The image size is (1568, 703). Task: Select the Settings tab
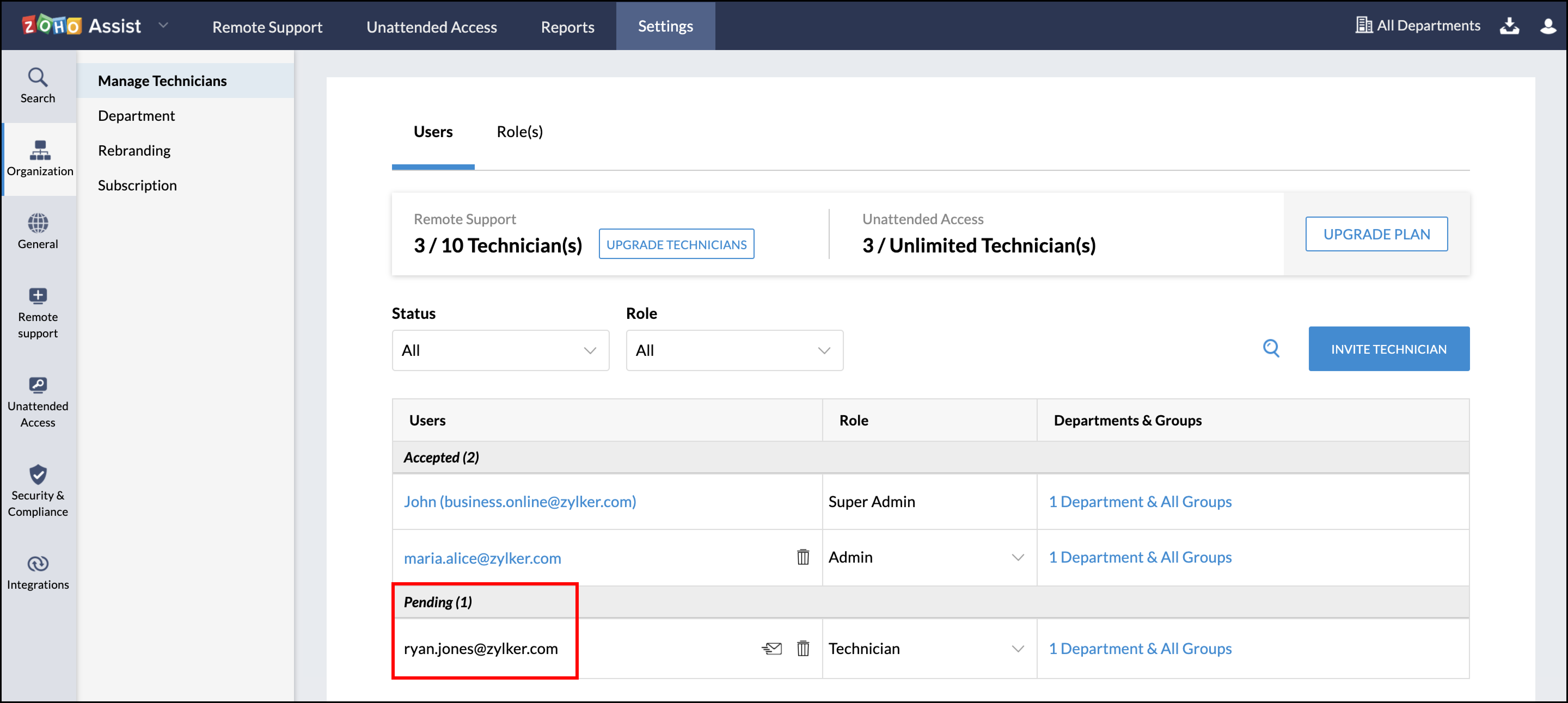665,26
